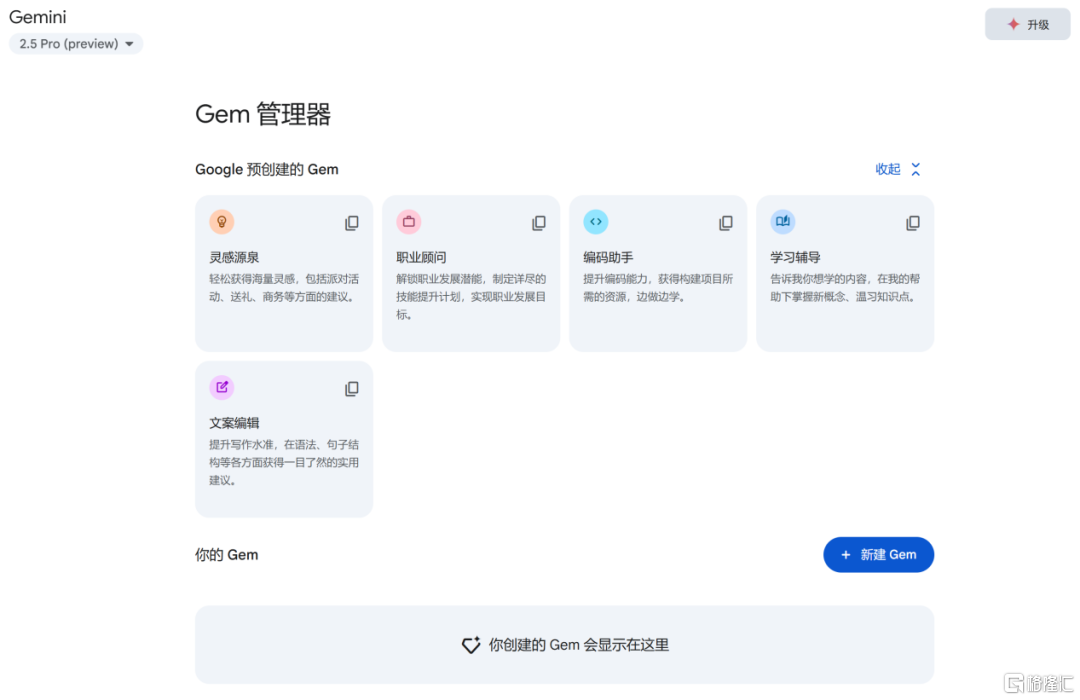Click the 编码助手 description starting 提升编码能力

point(658,288)
